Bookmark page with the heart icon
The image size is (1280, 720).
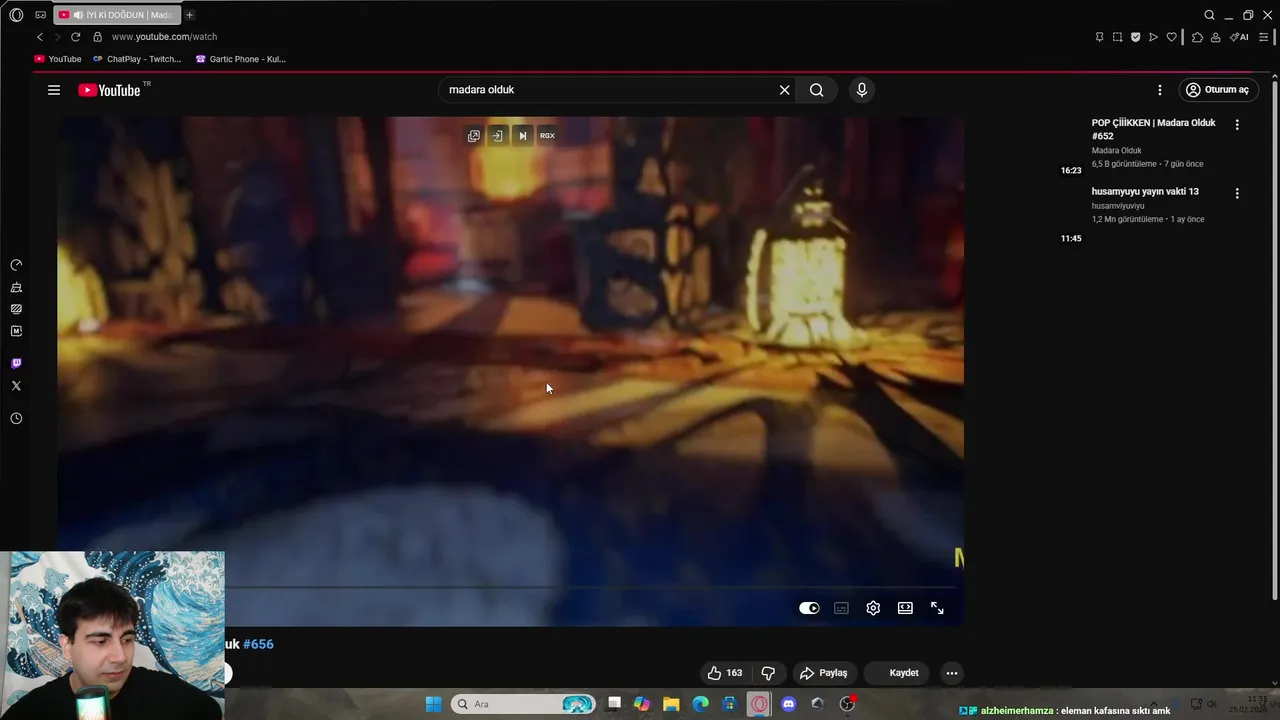point(1172,37)
